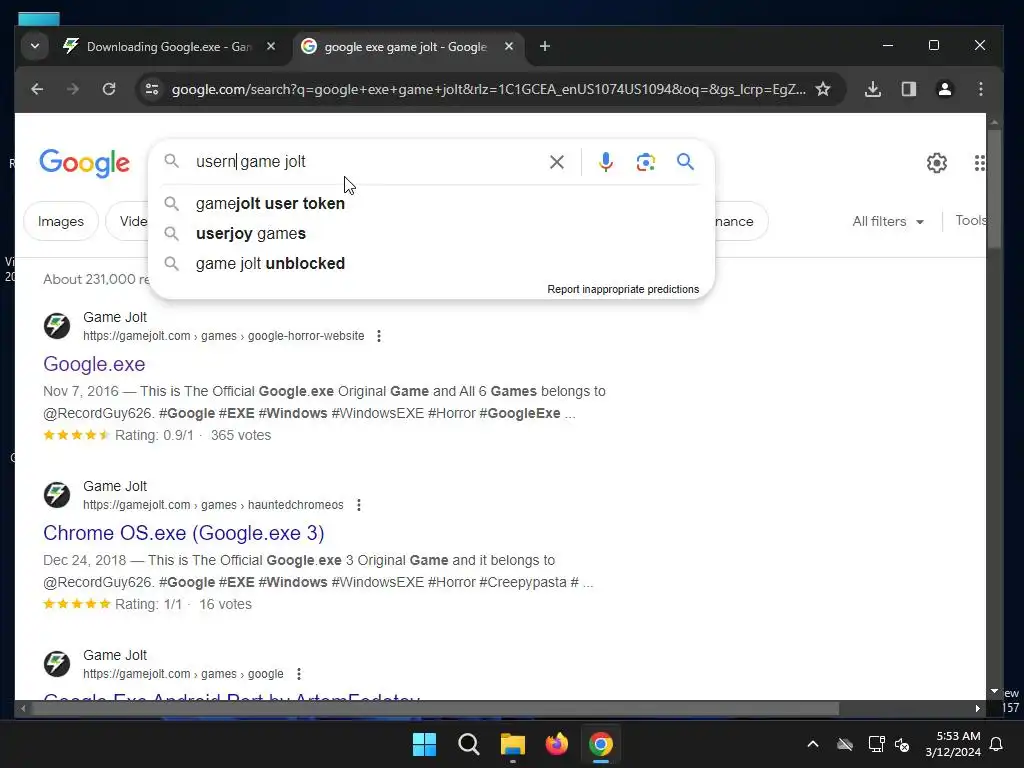Image resolution: width=1024 pixels, height=768 pixels.
Task: Click gamejolt.com hauntedchromeos URL
Action: [x=213, y=505]
